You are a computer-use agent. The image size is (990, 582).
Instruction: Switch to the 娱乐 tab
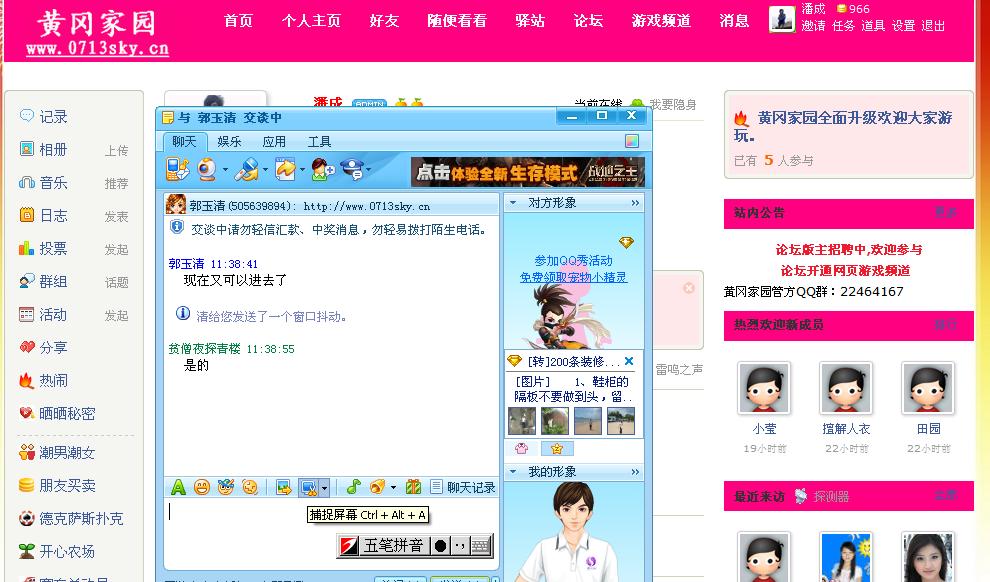(229, 141)
